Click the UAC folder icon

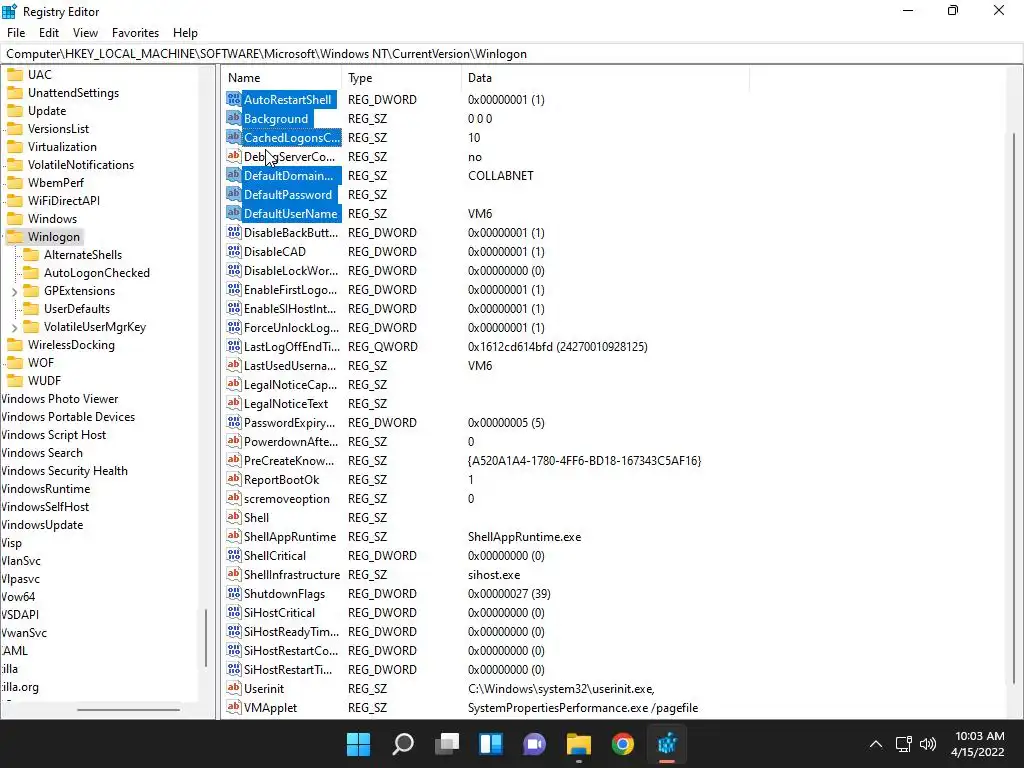(x=14, y=74)
